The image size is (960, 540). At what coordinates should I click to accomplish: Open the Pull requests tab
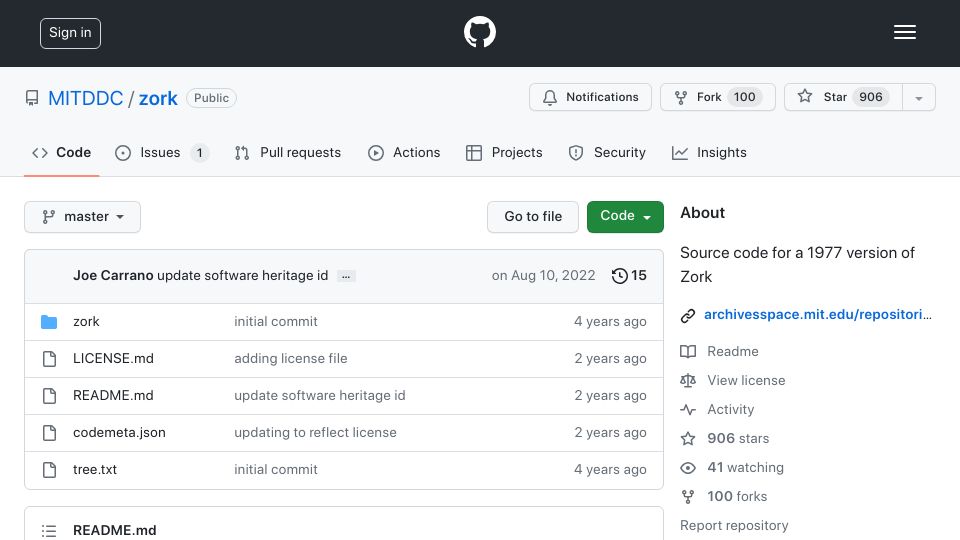point(288,152)
